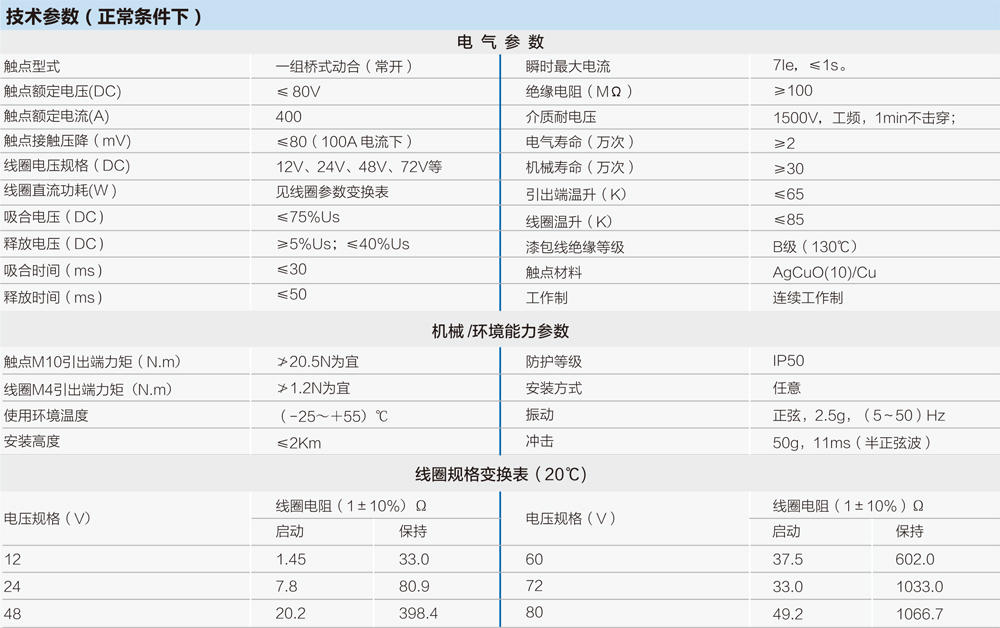Screen dimensions: 1000x628
Task: Click the 电压规格（V）column header
Action: [47, 518]
